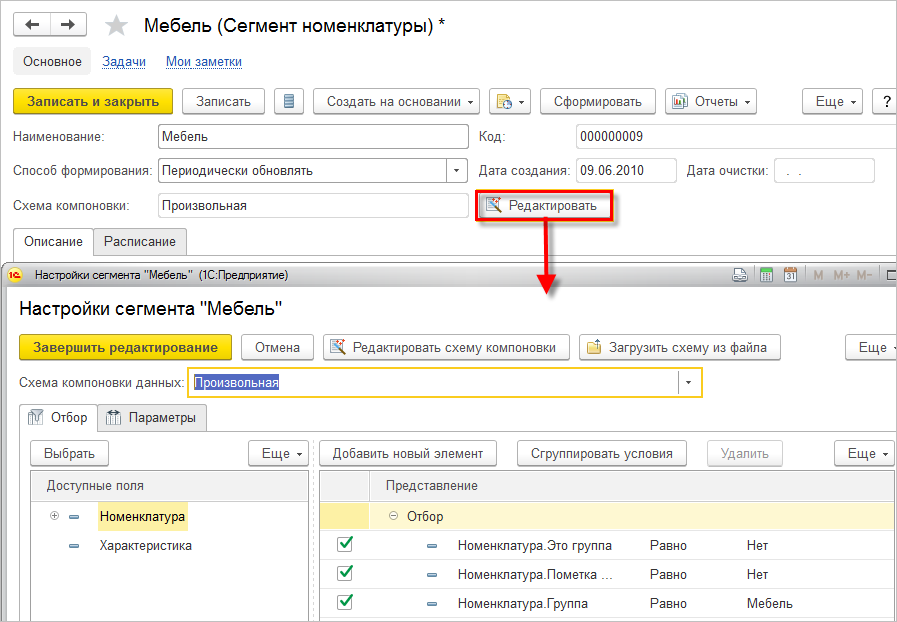The width and height of the screenshot is (897, 622).
Task: Click the back navigation arrow
Action: click(x=32, y=24)
